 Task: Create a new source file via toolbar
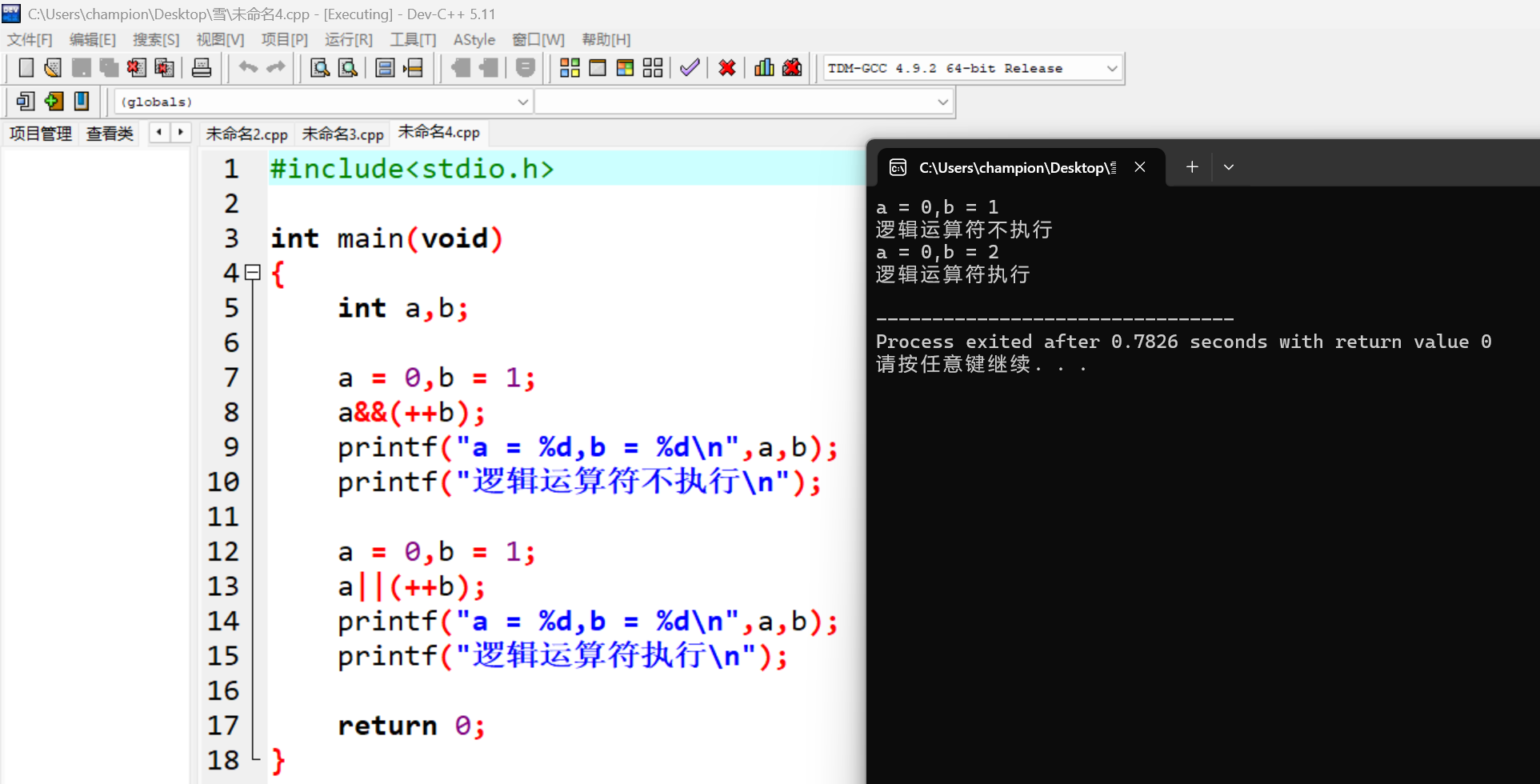pyautogui.click(x=26, y=68)
